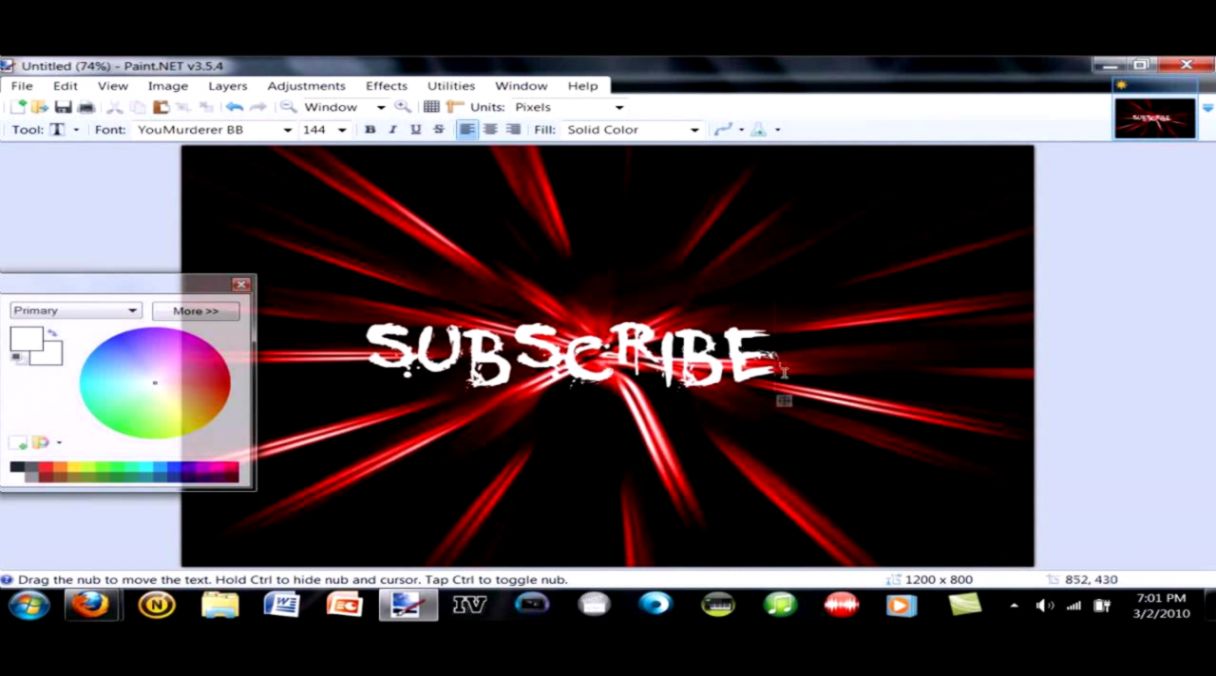Open the Utilities menu
Screen dimensions: 1216x676
click(x=451, y=86)
